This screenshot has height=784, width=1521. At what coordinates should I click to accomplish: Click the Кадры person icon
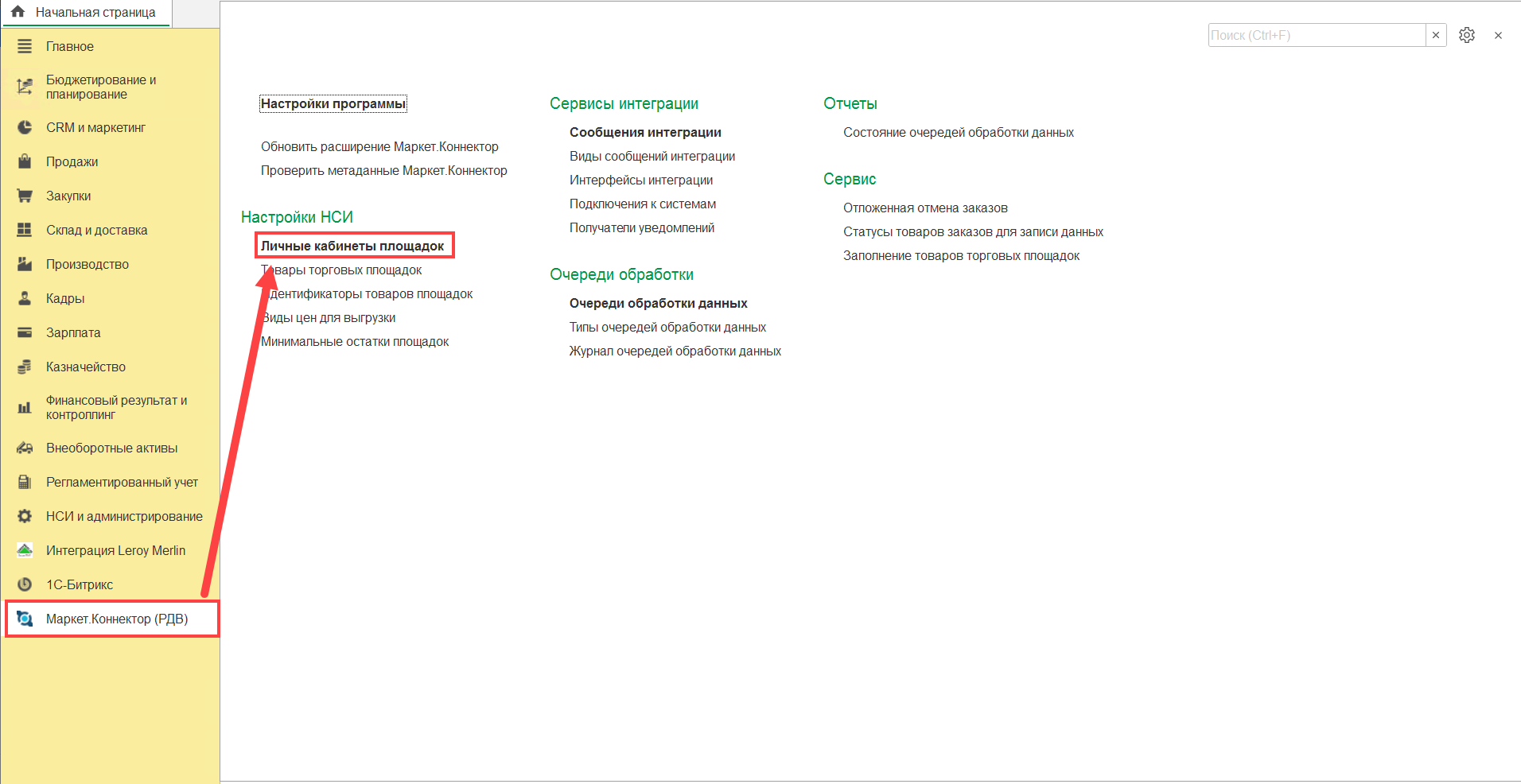25,298
